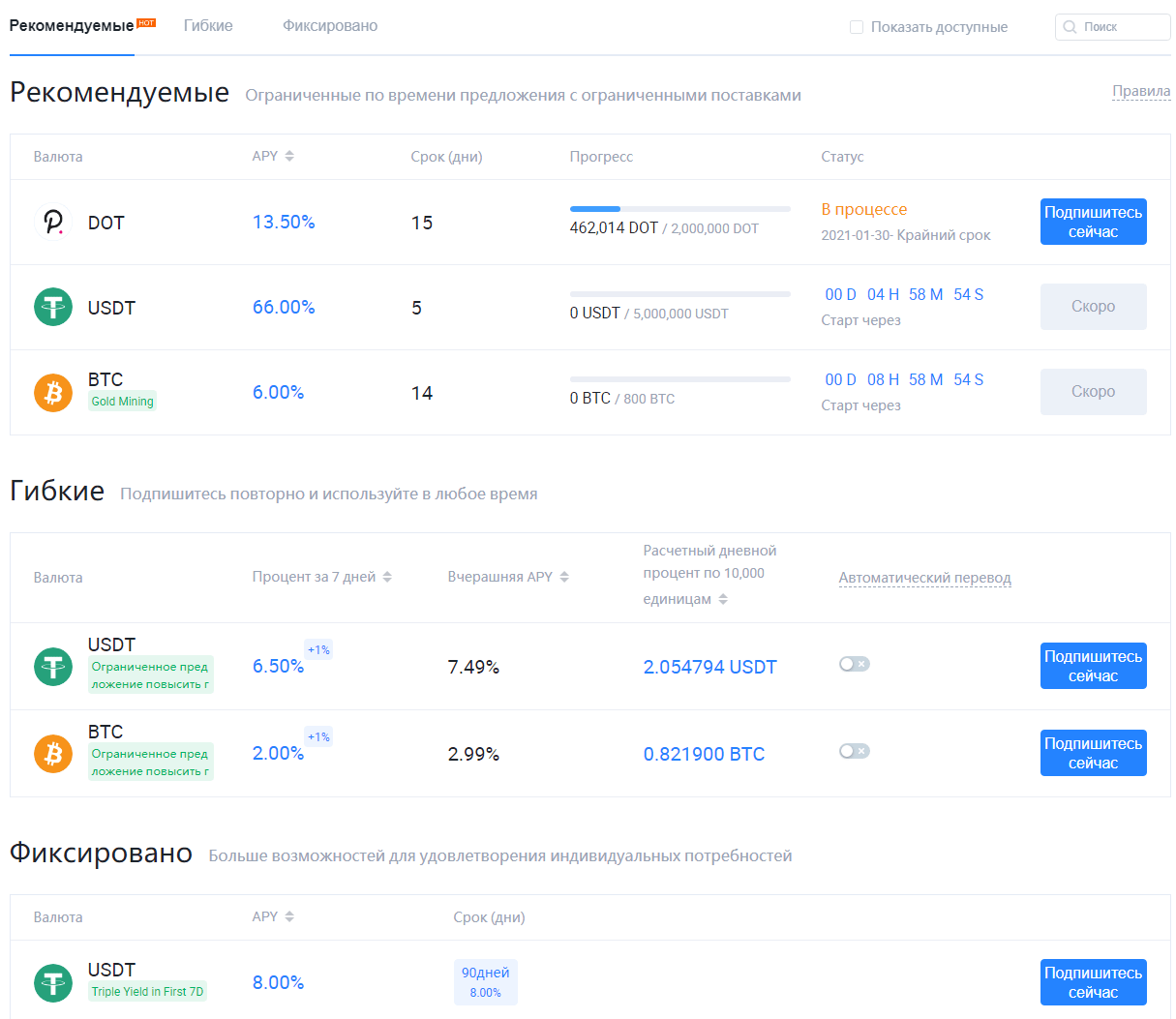Screen dimensions: 1176x1019
Task: Click the BTC Gold Mining coin icon
Action: (x=53, y=393)
